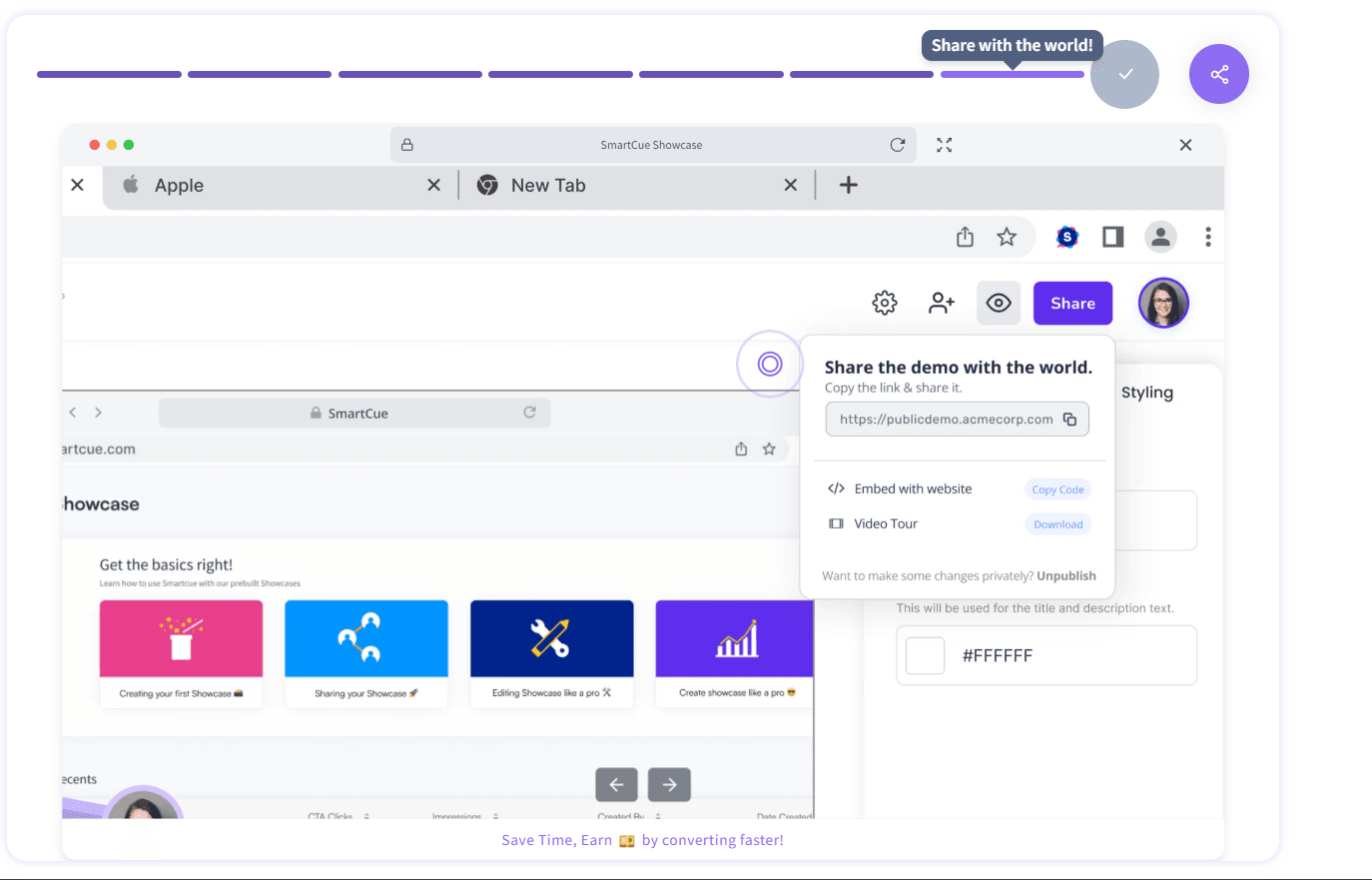1372x880 pixels.
Task: Reload the SmartCue Showcase page
Action: [x=897, y=145]
